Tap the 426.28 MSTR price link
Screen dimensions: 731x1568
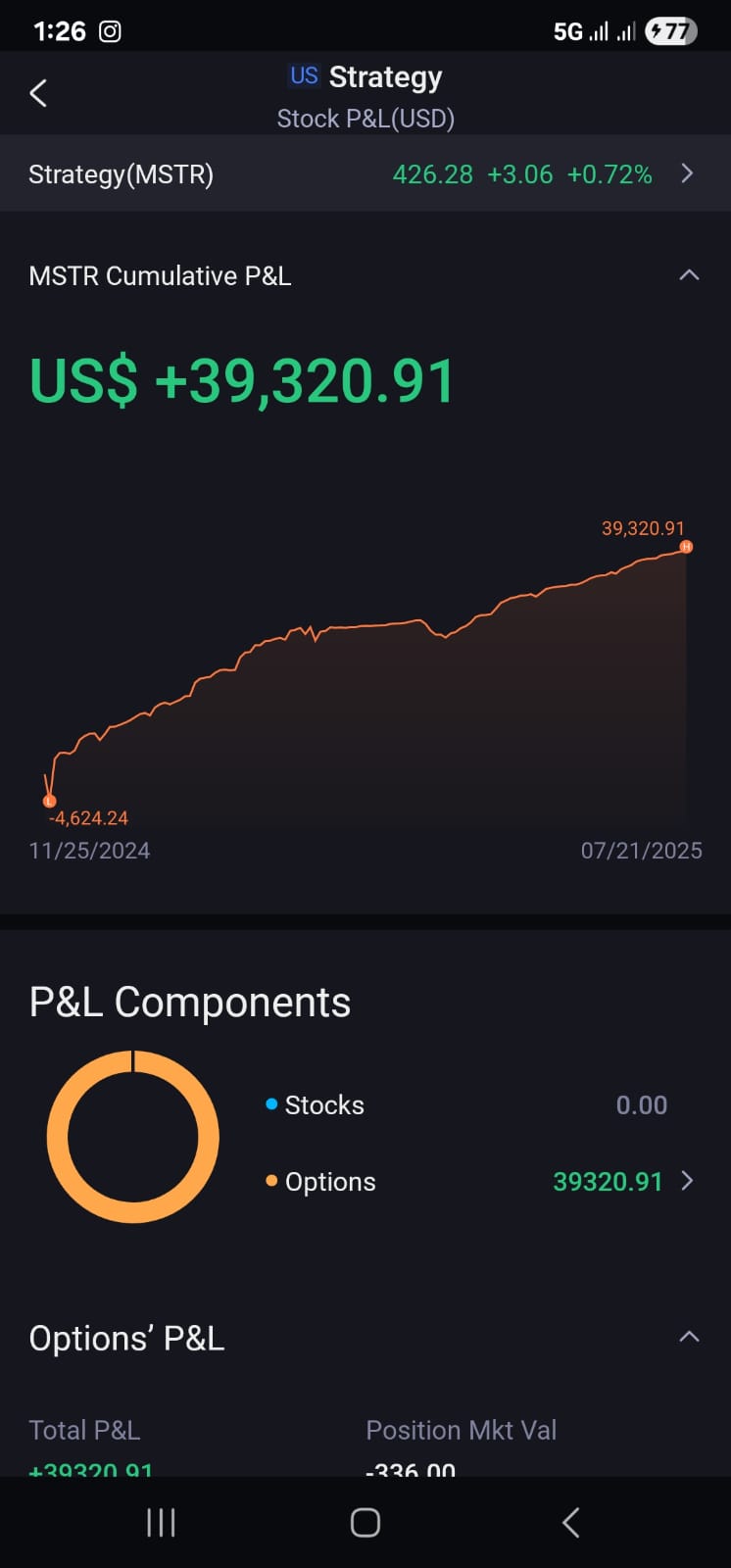click(x=433, y=174)
